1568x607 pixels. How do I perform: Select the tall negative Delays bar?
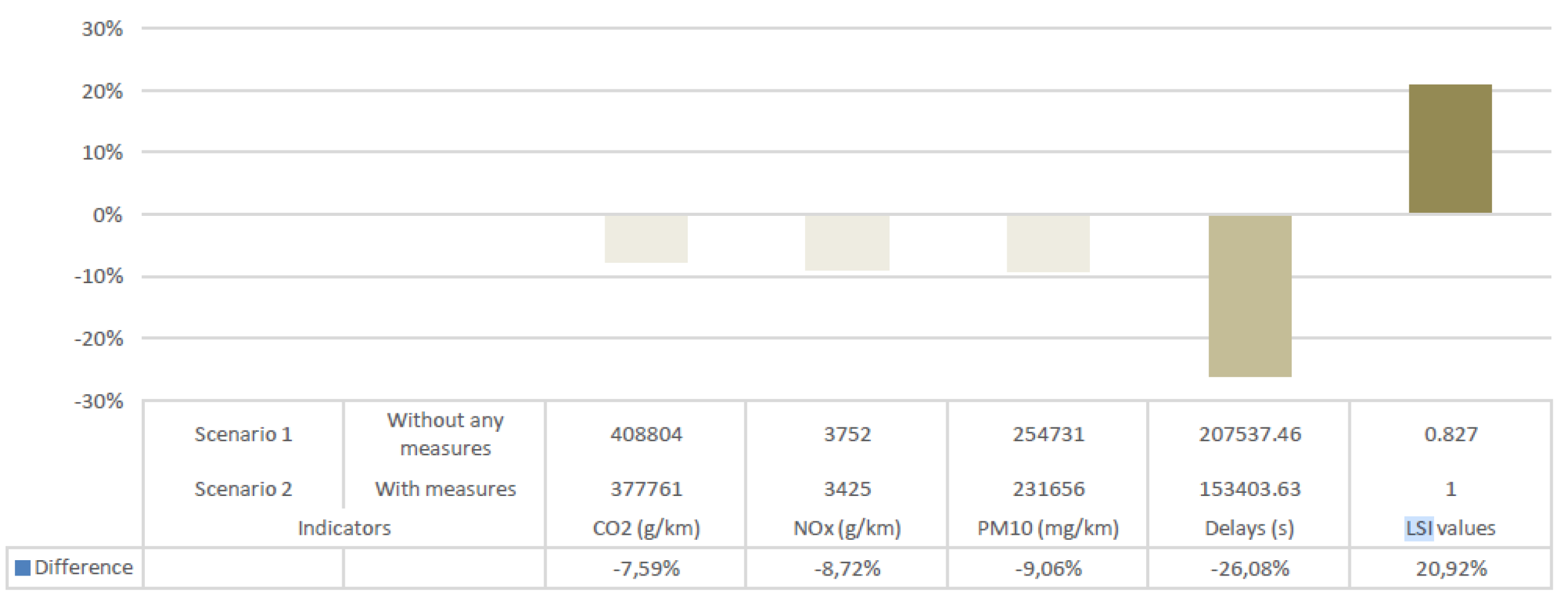[1250, 296]
